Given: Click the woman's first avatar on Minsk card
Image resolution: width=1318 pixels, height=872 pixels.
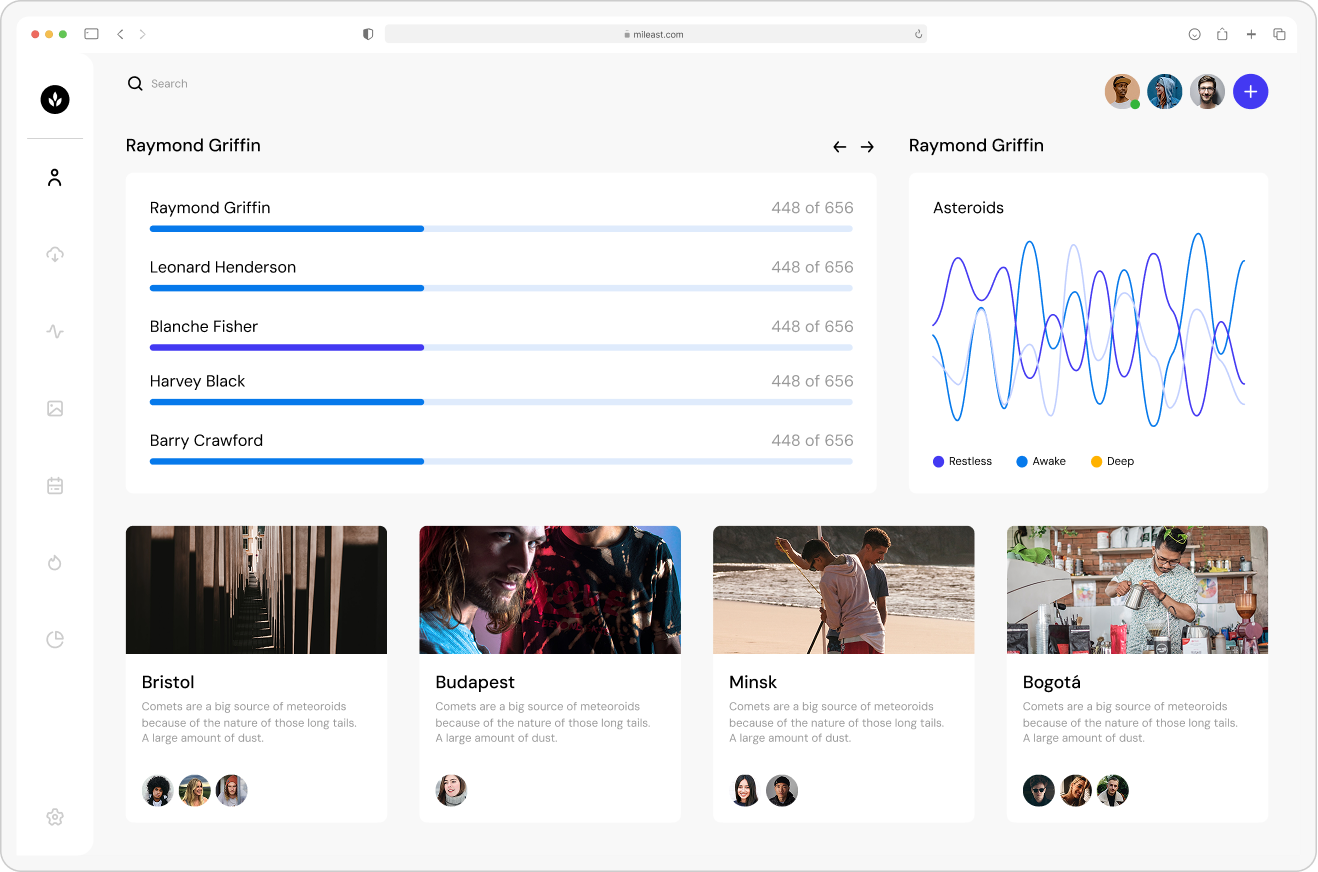Looking at the screenshot, I should 745,791.
